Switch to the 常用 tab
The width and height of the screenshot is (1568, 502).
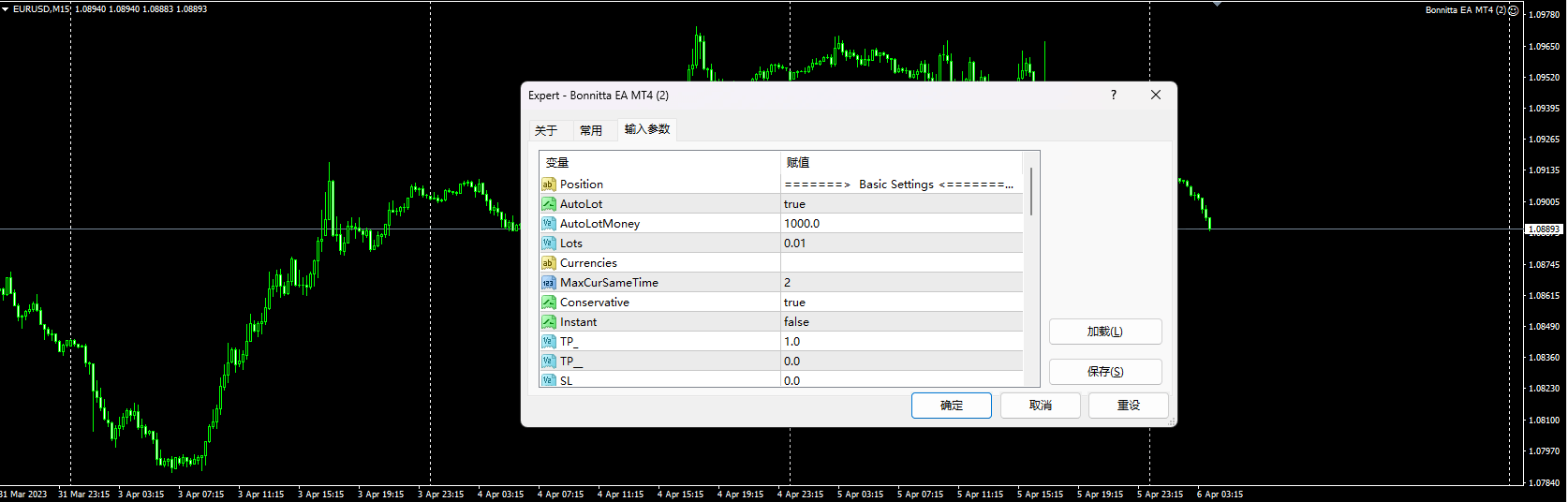coord(591,130)
